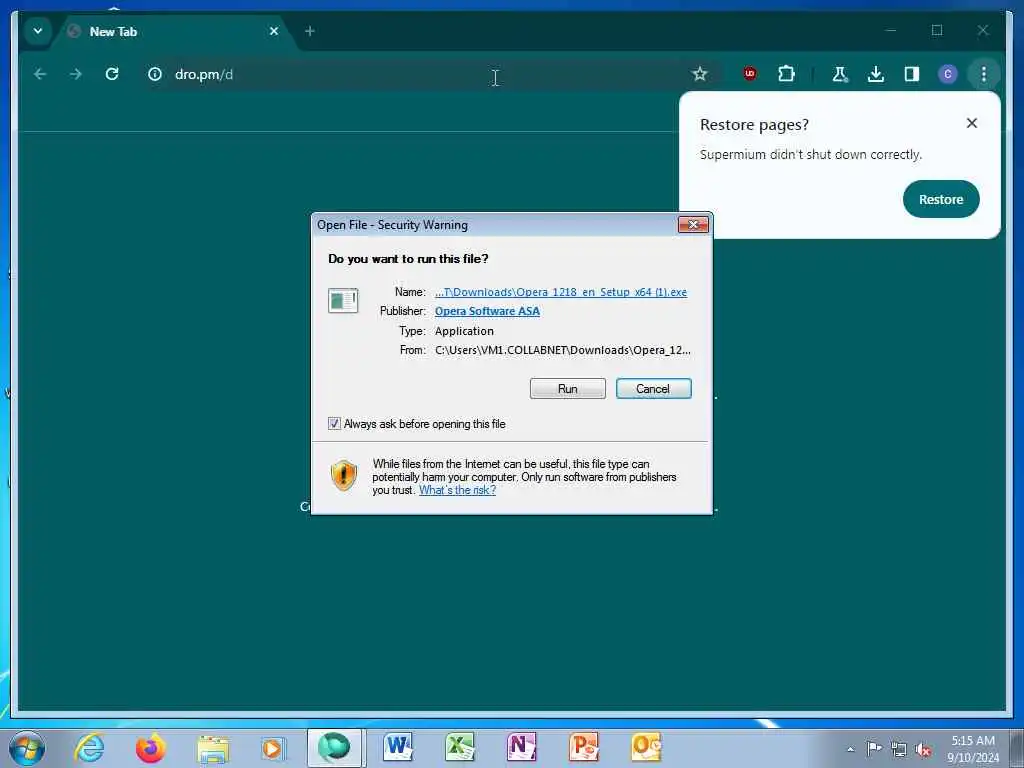Bookmark this page with the star icon
This screenshot has height=768, width=1024.
[x=699, y=74]
